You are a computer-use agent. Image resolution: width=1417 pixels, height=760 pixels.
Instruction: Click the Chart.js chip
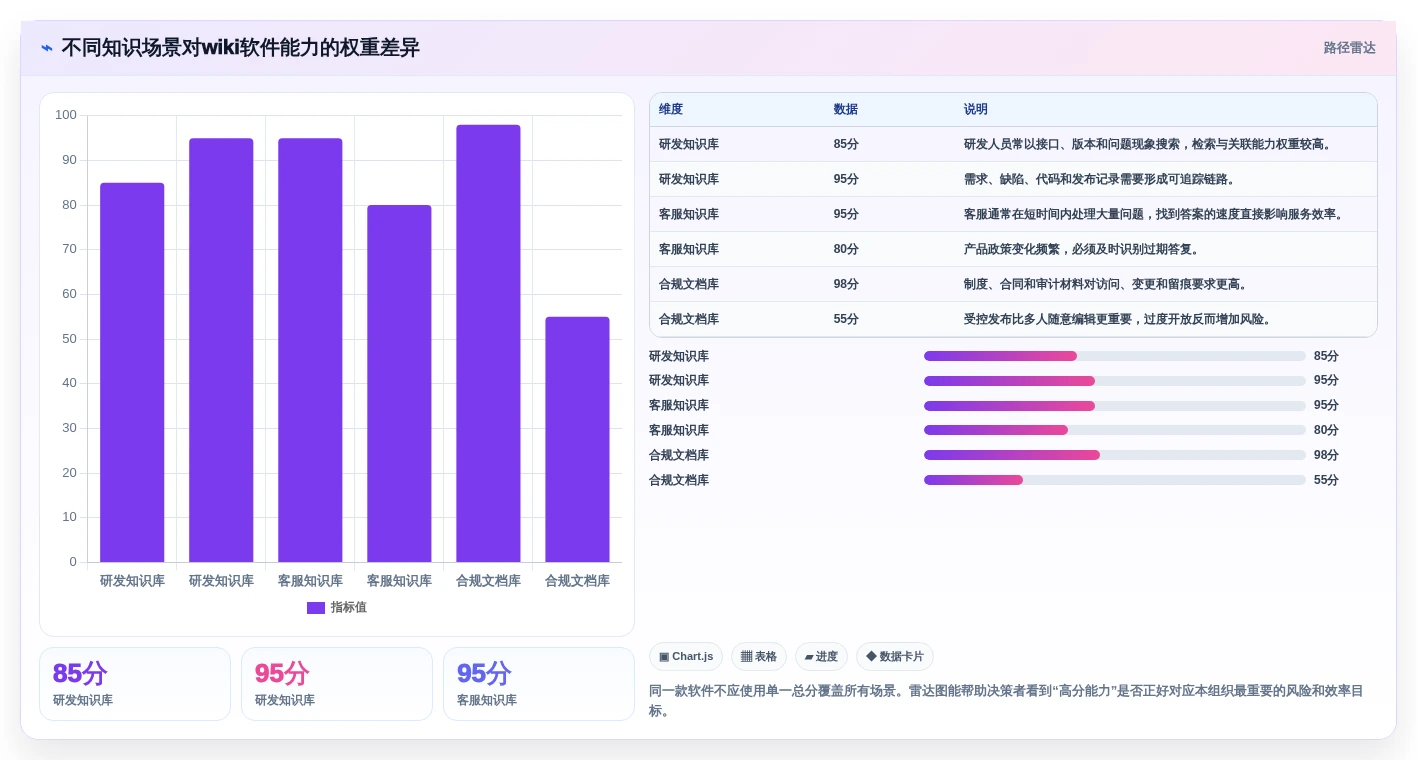(686, 657)
